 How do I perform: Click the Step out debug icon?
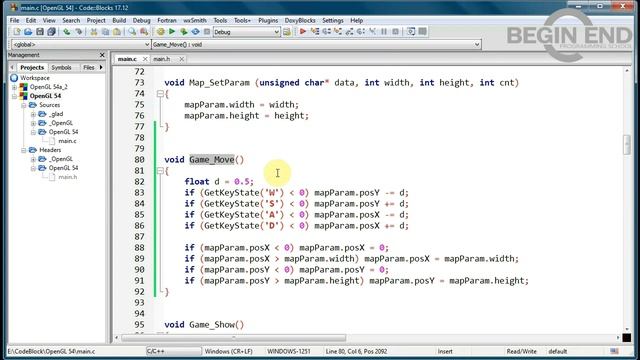tap(349, 31)
